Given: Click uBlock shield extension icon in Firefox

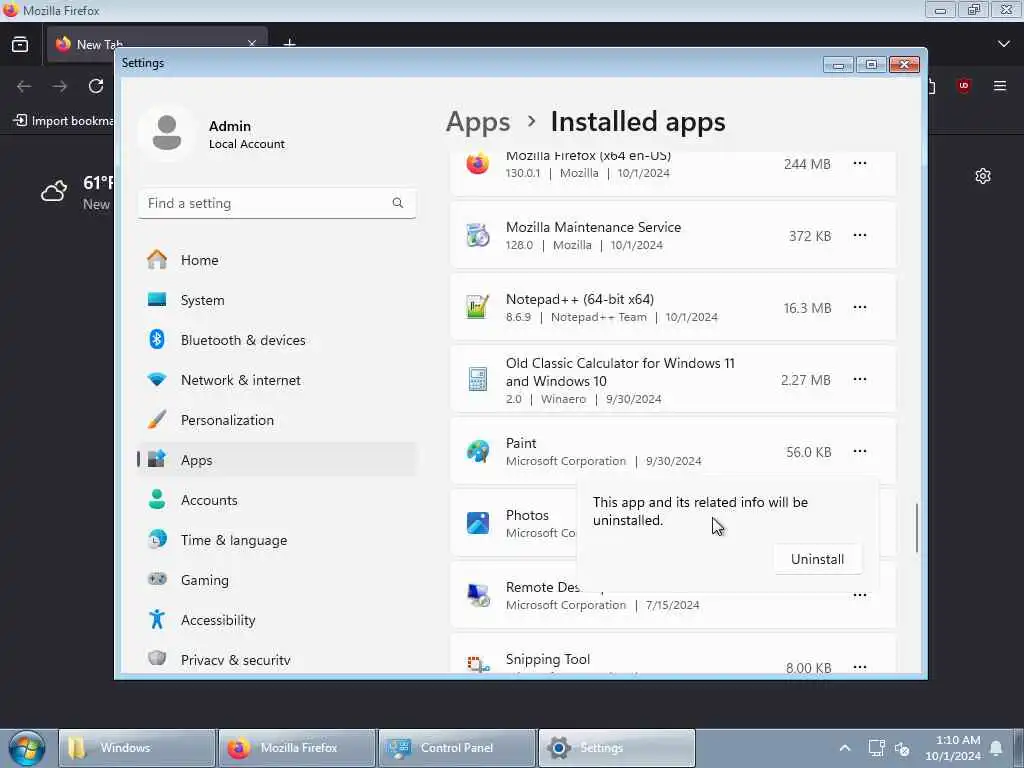Looking at the screenshot, I should point(963,86).
